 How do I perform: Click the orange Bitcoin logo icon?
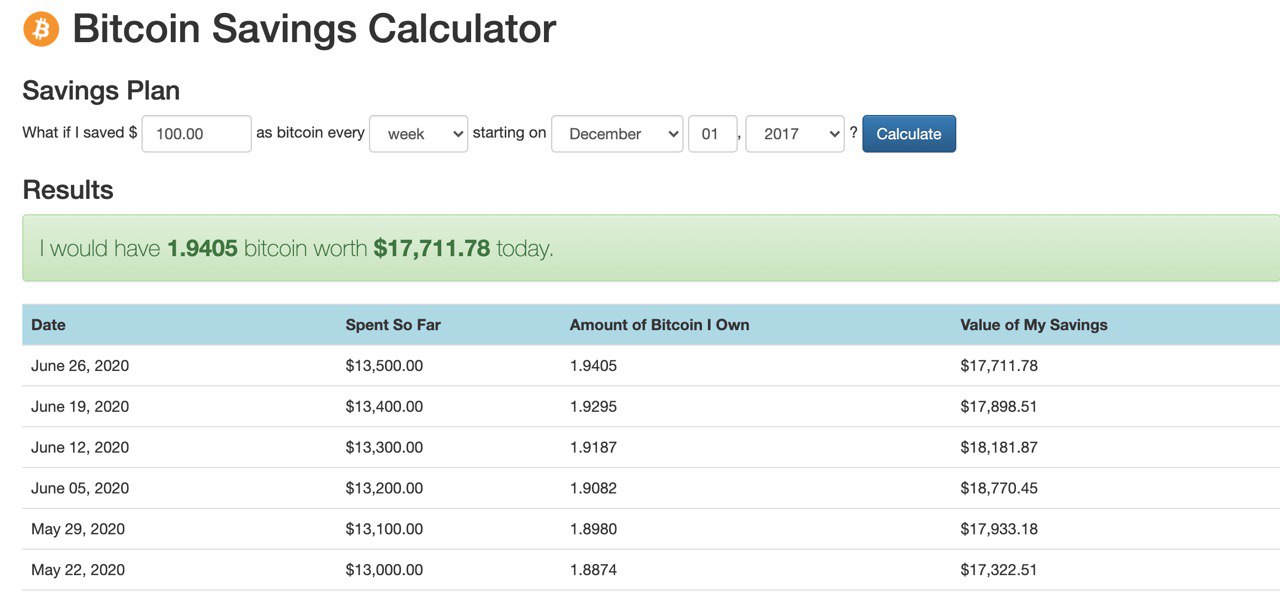(x=41, y=29)
